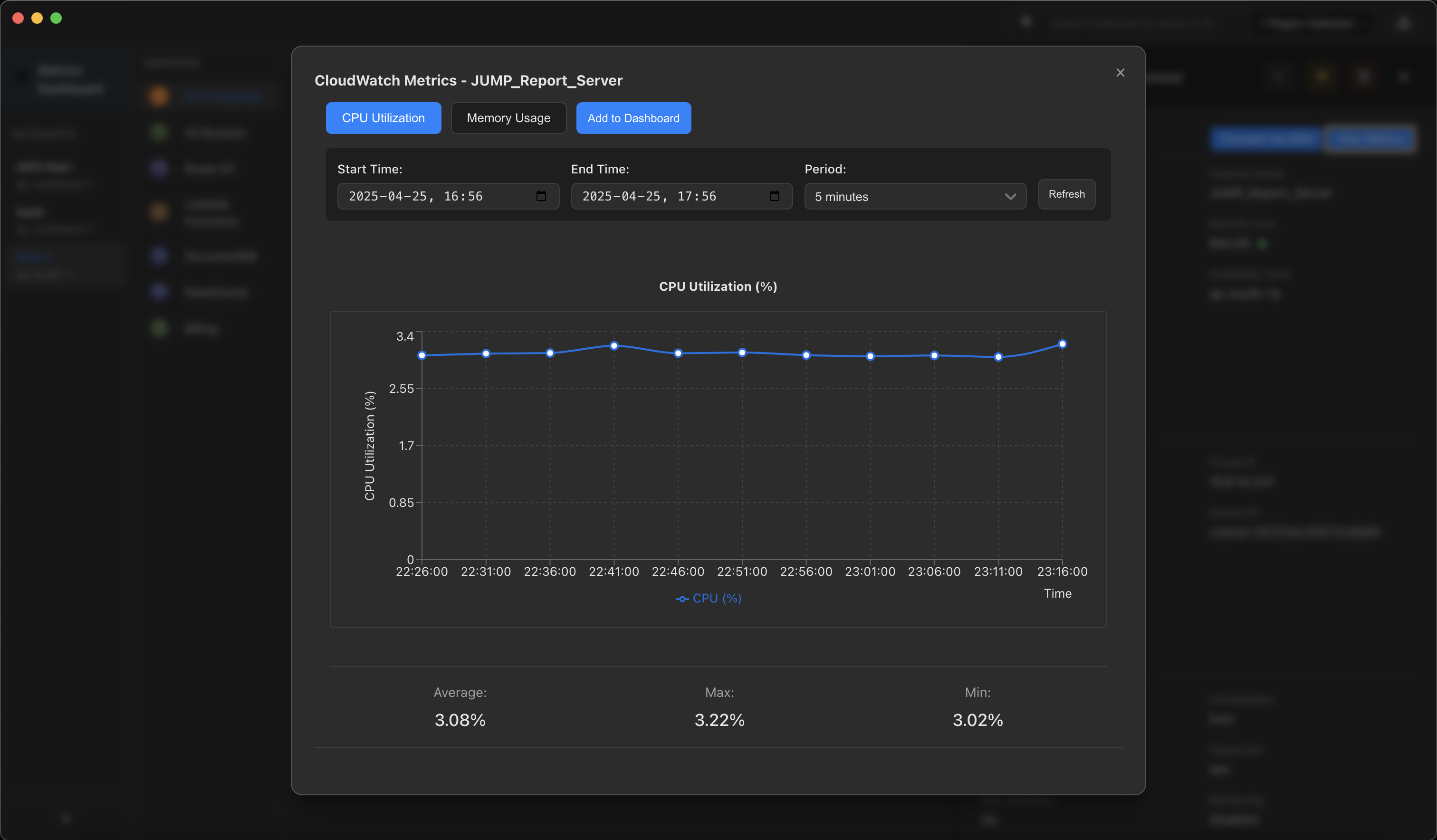Select the 23:11:00 data point on chart
This screenshot has height=840, width=1437.
pyautogui.click(x=998, y=357)
